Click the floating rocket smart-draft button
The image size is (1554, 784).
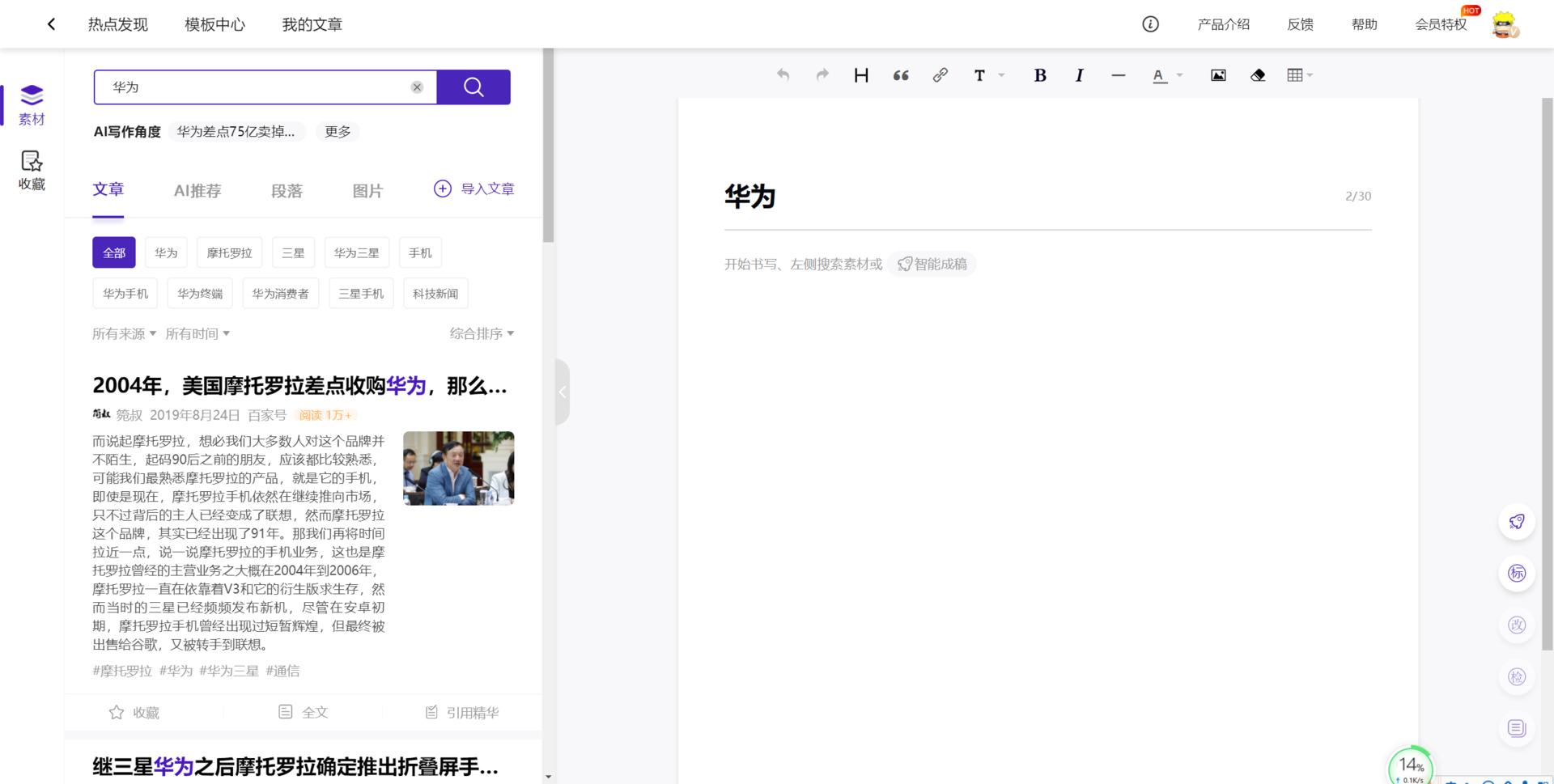pos(1517,522)
